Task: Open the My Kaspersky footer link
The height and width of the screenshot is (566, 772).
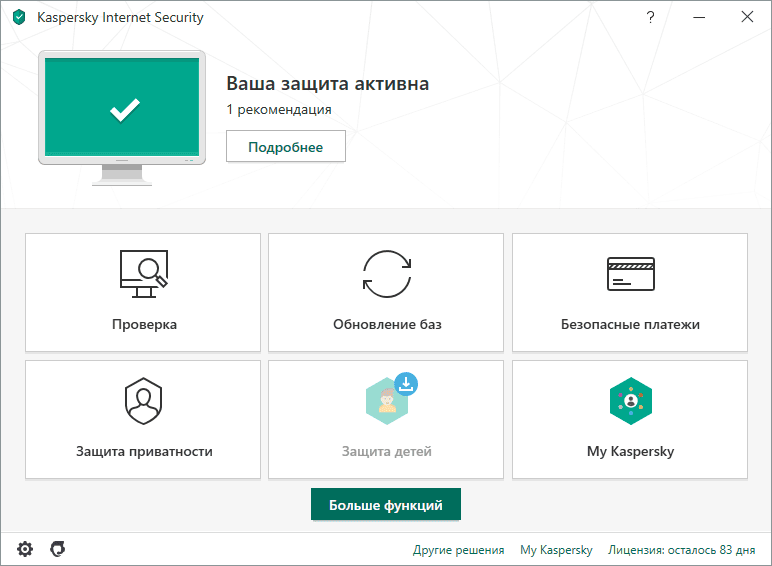Action: point(556,550)
